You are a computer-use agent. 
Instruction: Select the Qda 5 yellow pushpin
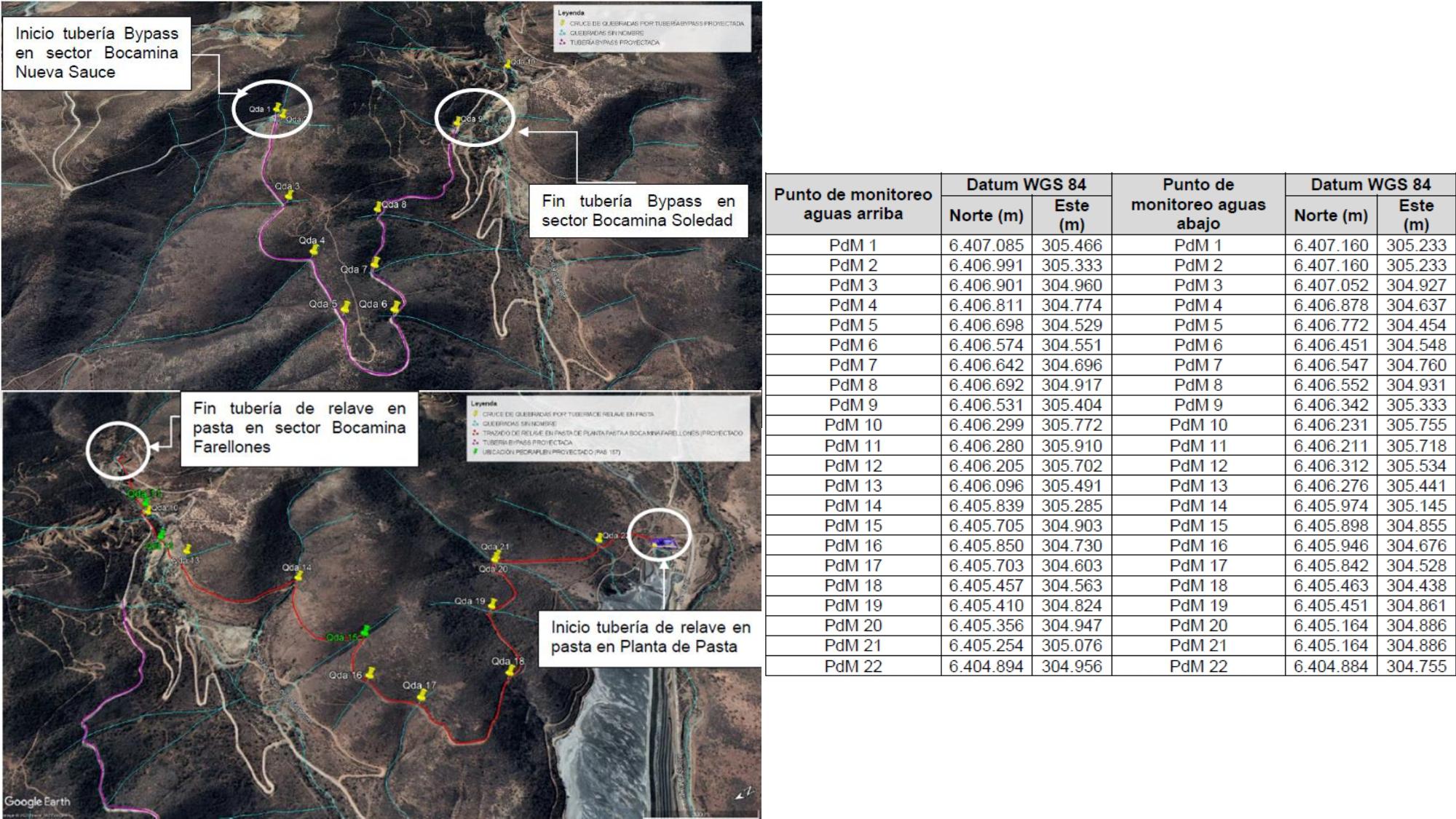click(x=347, y=306)
